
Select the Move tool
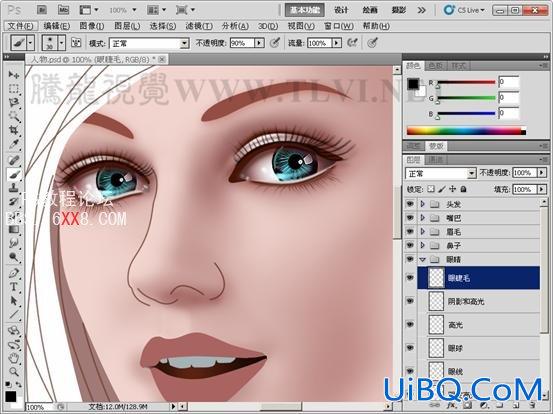coord(14,74)
